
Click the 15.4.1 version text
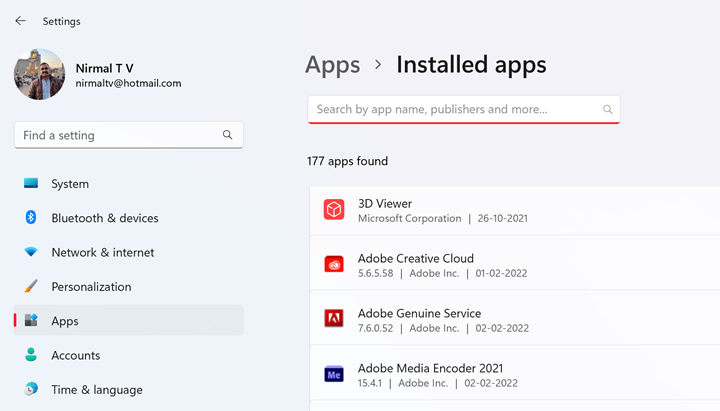click(370, 383)
